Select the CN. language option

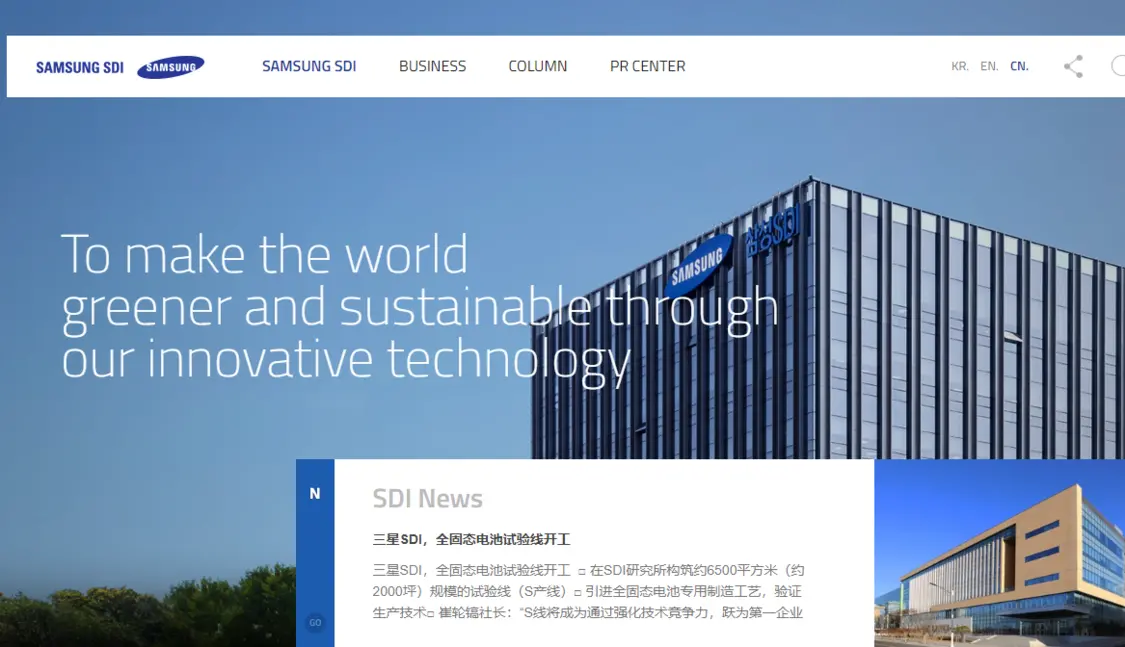(x=1019, y=66)
